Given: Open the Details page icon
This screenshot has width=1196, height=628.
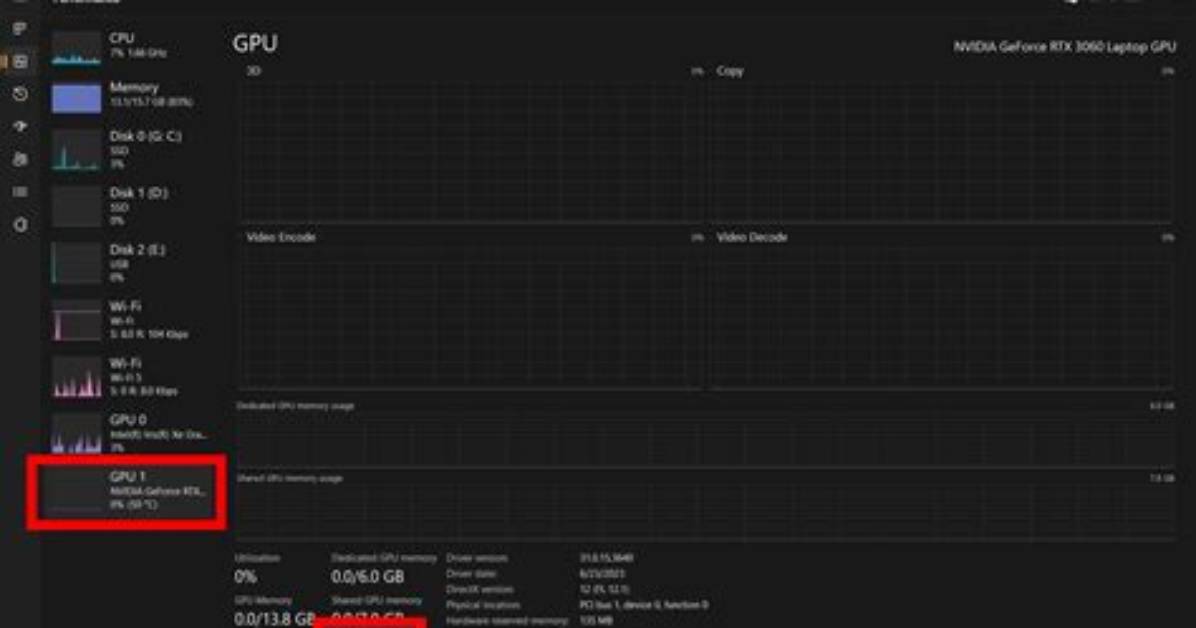Looking at the screenshot, I should [x=20, y=192].
